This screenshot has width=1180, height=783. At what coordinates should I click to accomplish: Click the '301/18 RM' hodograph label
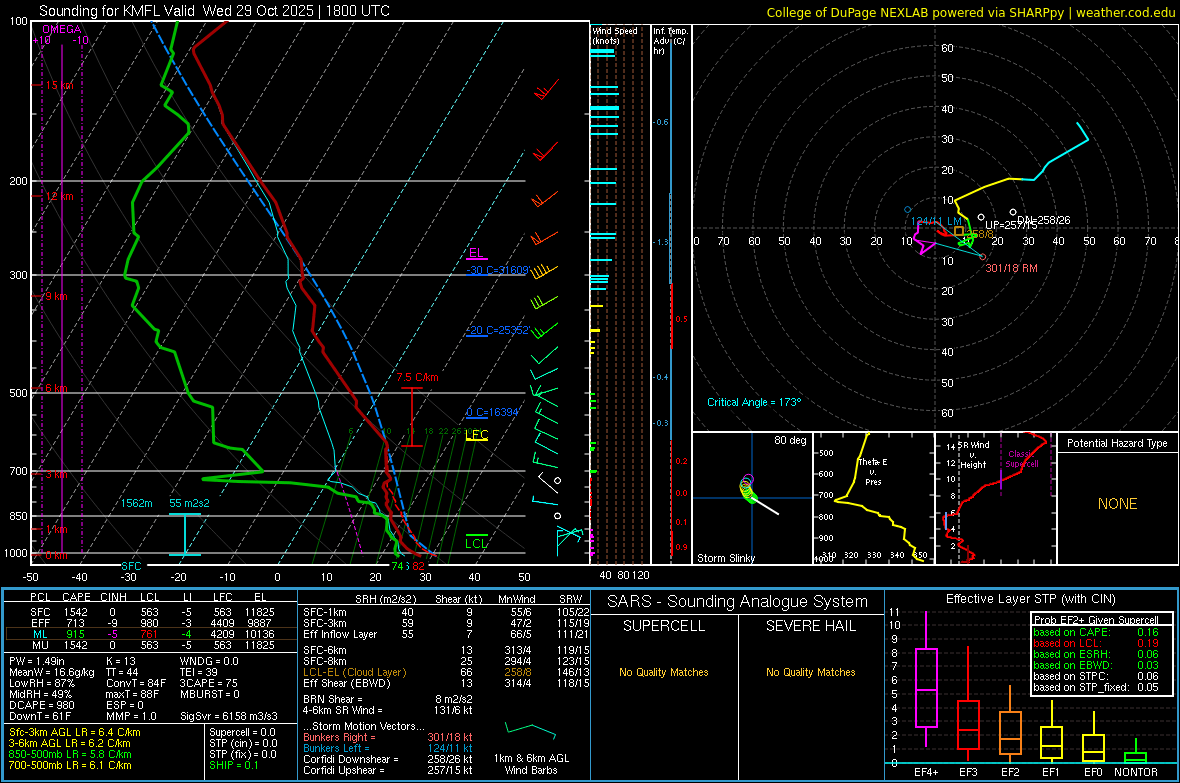tap(1011, 268)
